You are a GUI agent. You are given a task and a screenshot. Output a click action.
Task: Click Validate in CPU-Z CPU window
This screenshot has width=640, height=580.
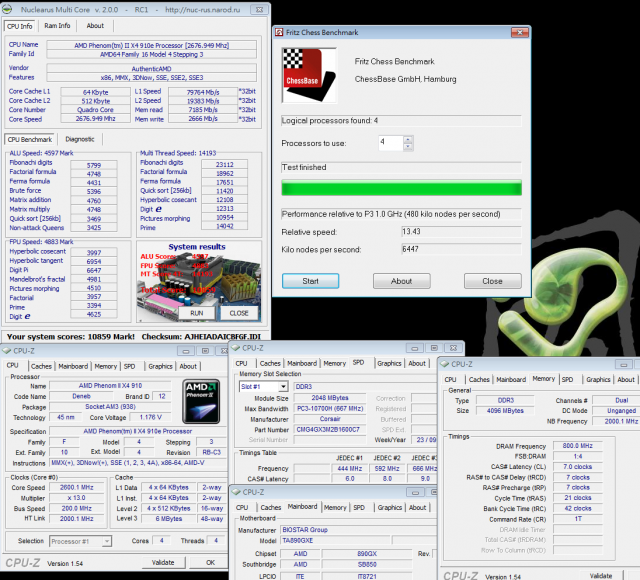(163, 562)
